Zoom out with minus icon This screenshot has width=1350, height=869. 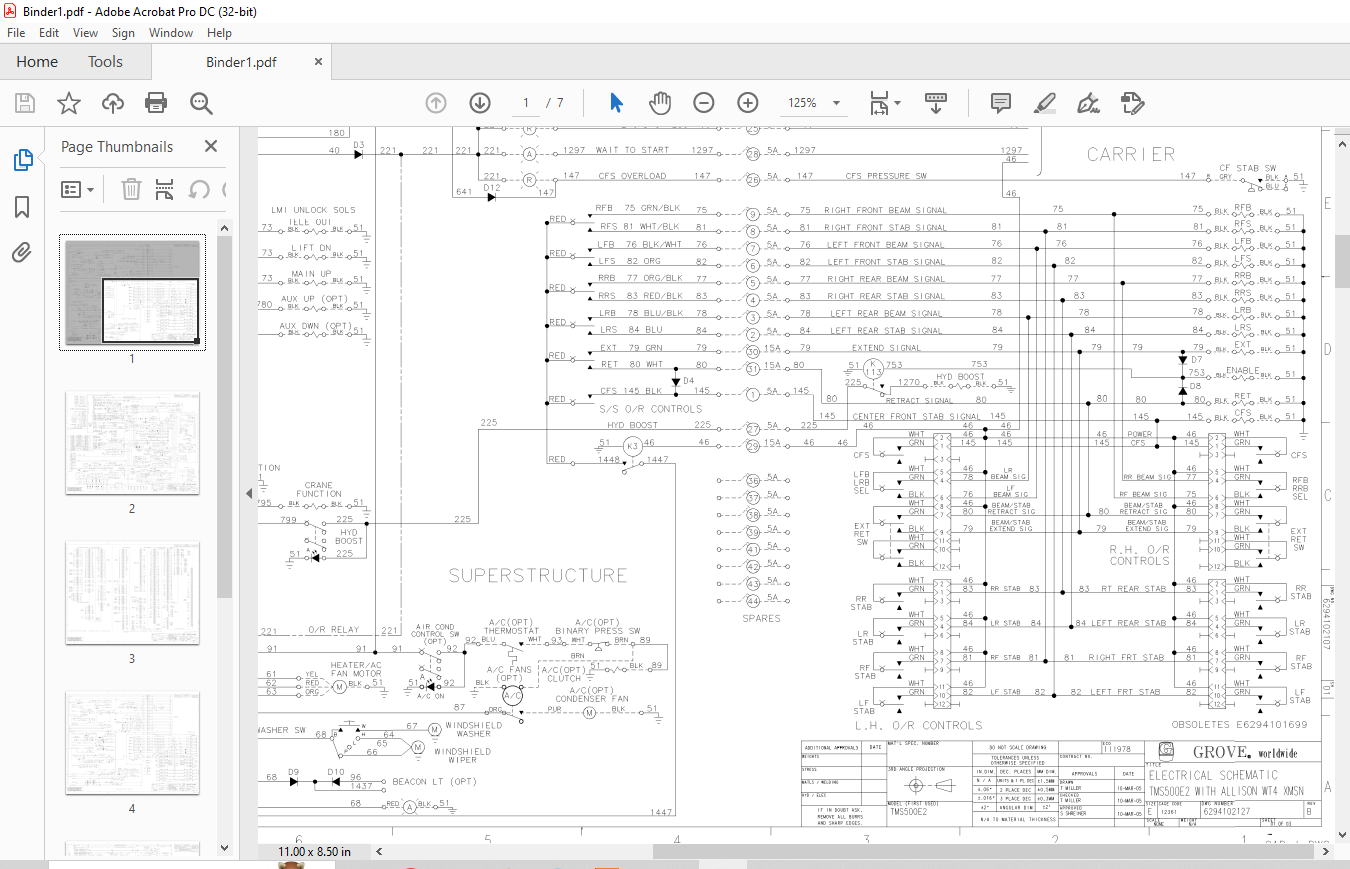tap(704, 103)
